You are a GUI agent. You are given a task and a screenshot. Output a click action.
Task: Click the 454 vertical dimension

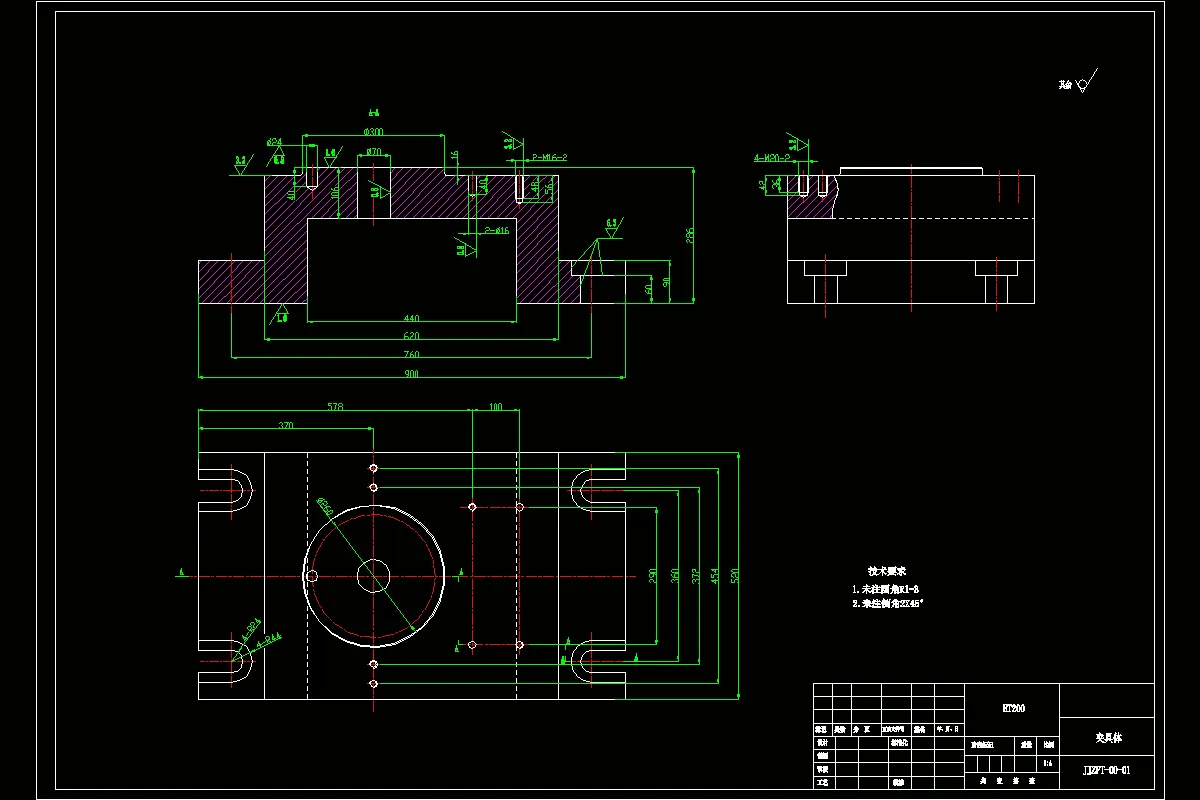tap(714, 575)
